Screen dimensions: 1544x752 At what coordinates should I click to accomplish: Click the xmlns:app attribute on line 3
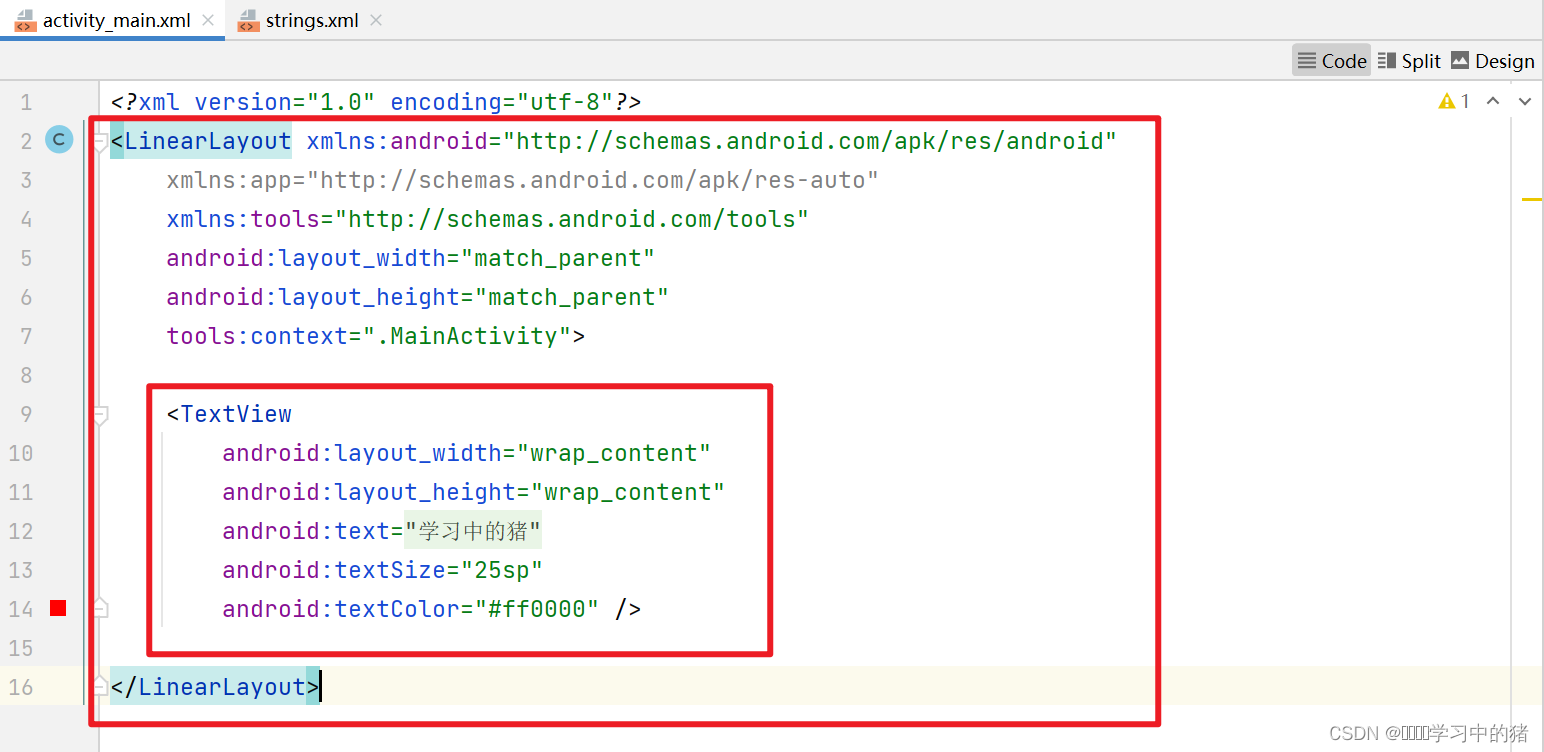click(x=523, y=180)
